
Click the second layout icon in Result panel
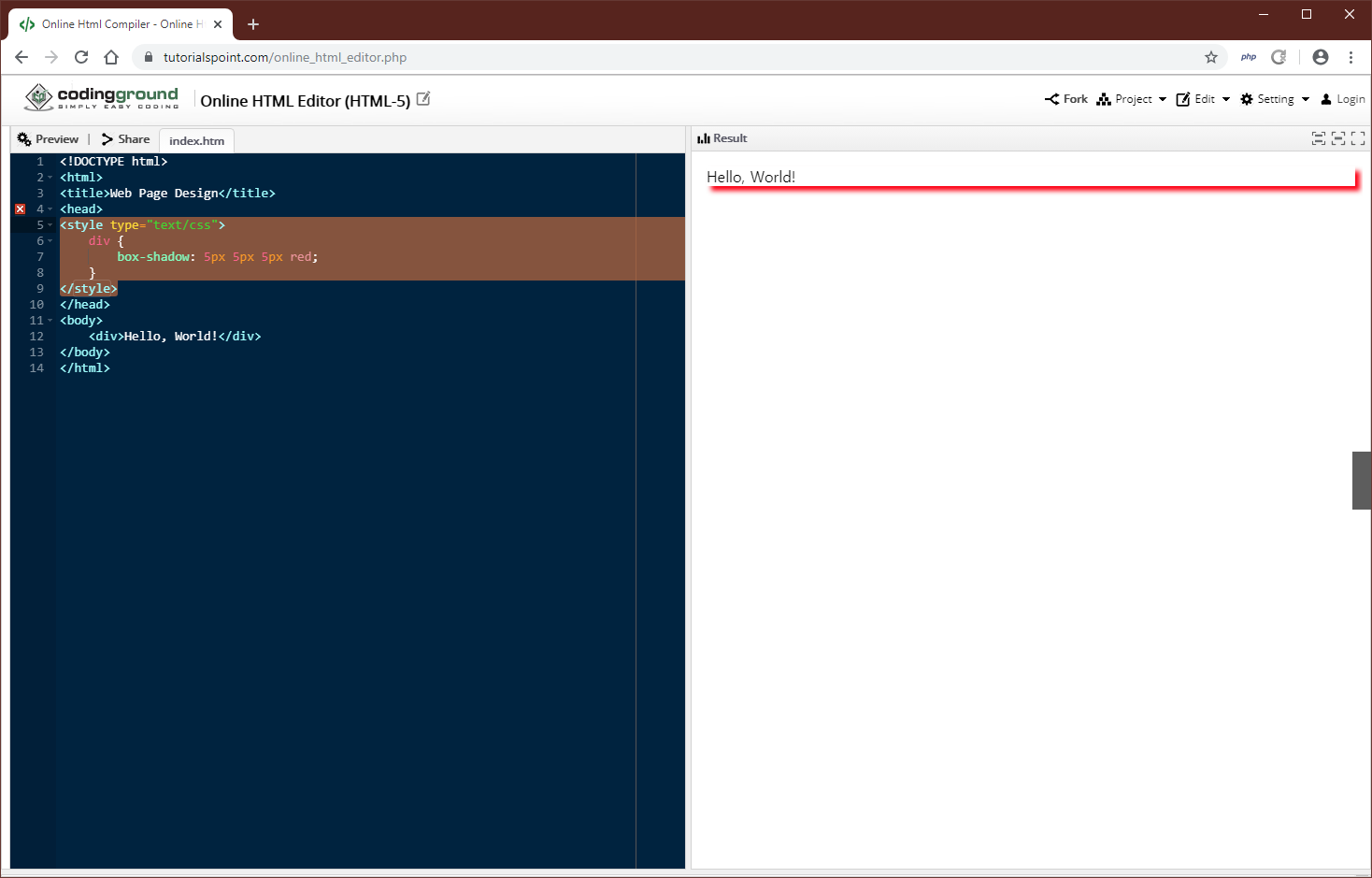coord(1338,138)
